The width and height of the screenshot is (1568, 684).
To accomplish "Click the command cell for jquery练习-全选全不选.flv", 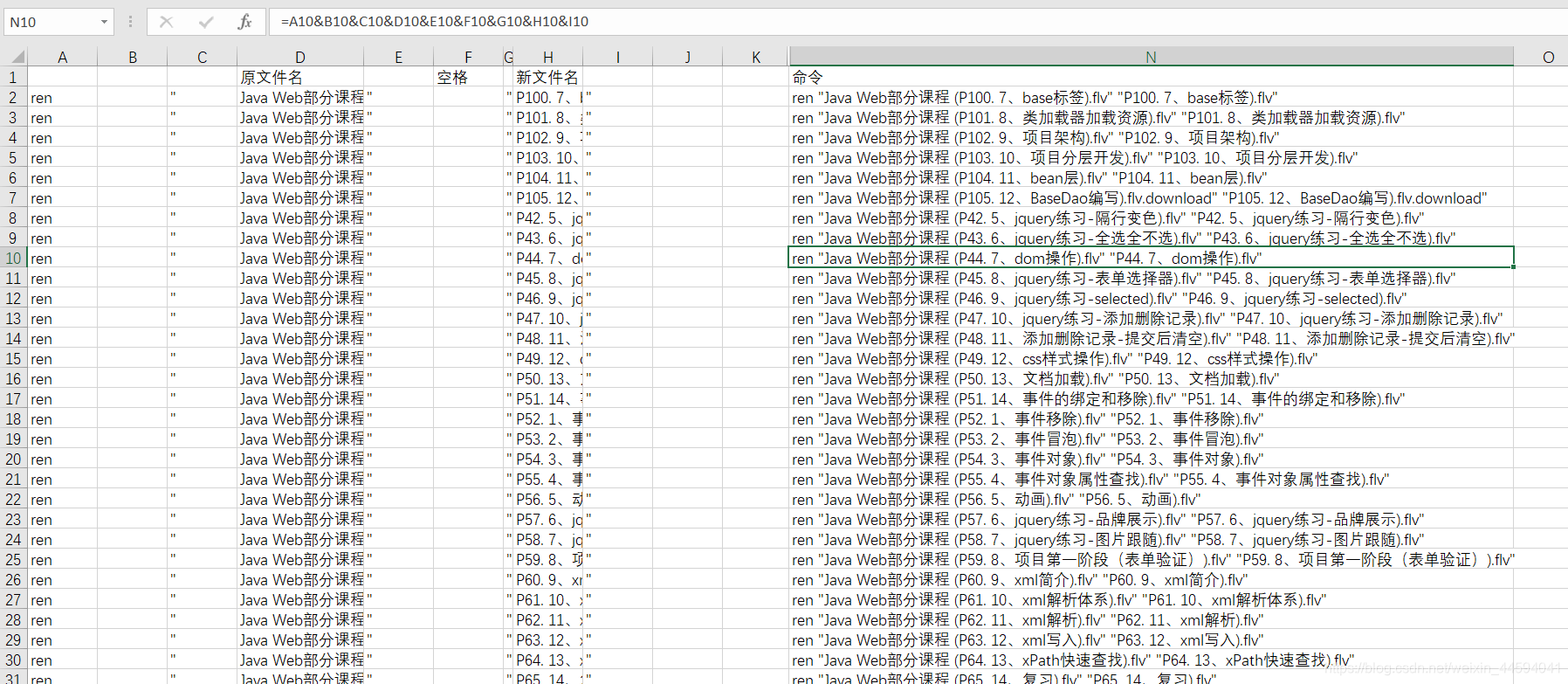I will 1152,238.
